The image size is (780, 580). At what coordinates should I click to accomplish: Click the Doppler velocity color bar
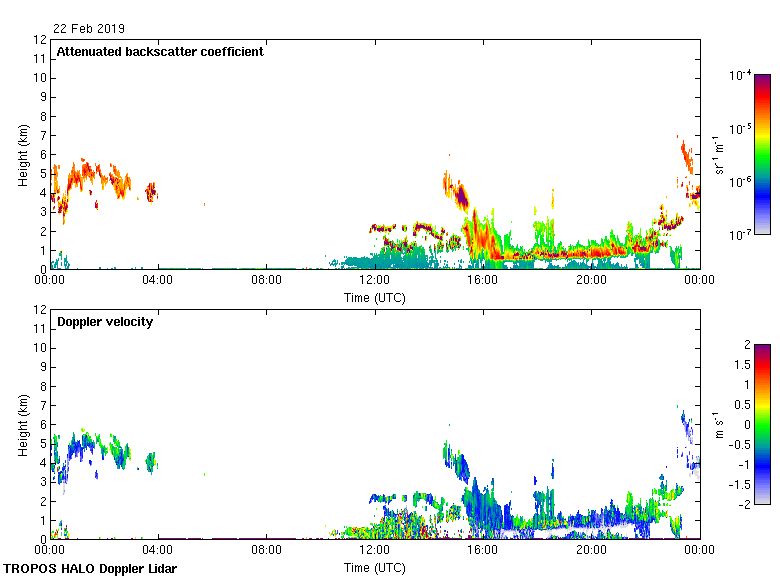coord(762,424)
